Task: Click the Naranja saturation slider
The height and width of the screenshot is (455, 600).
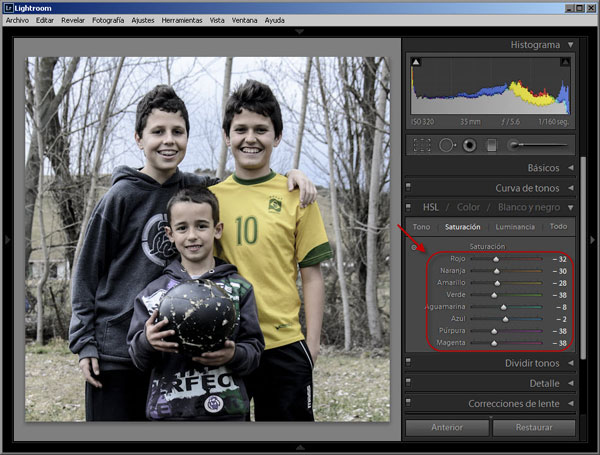Action: click(x=506, y=271)
